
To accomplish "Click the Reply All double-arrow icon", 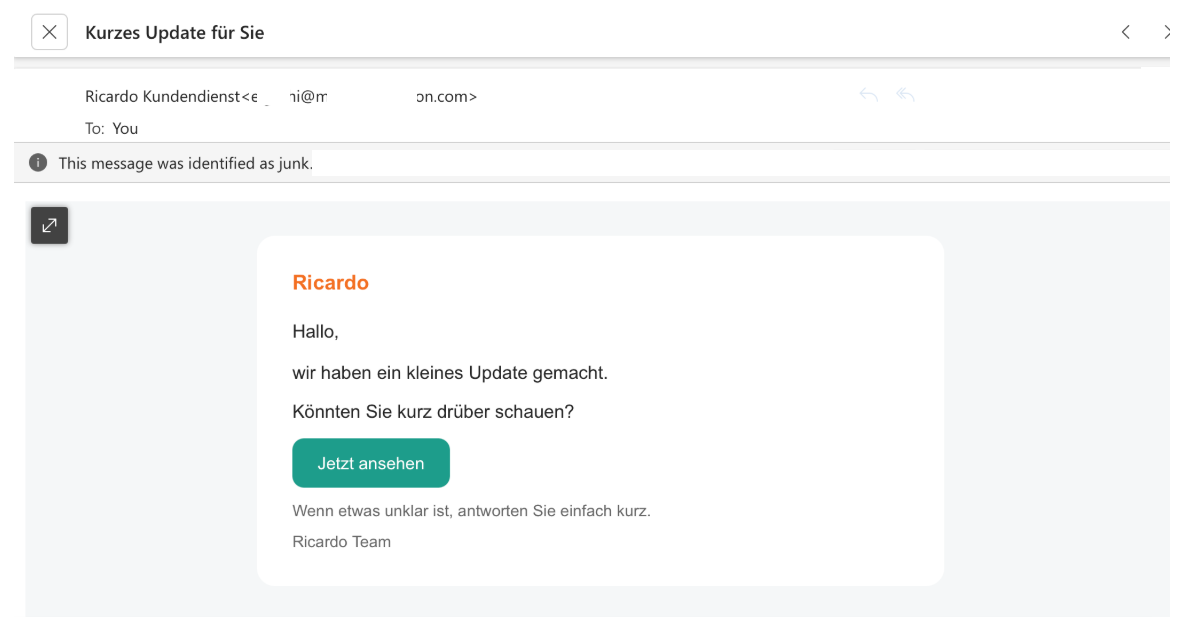I will click(x=906, y=96).
